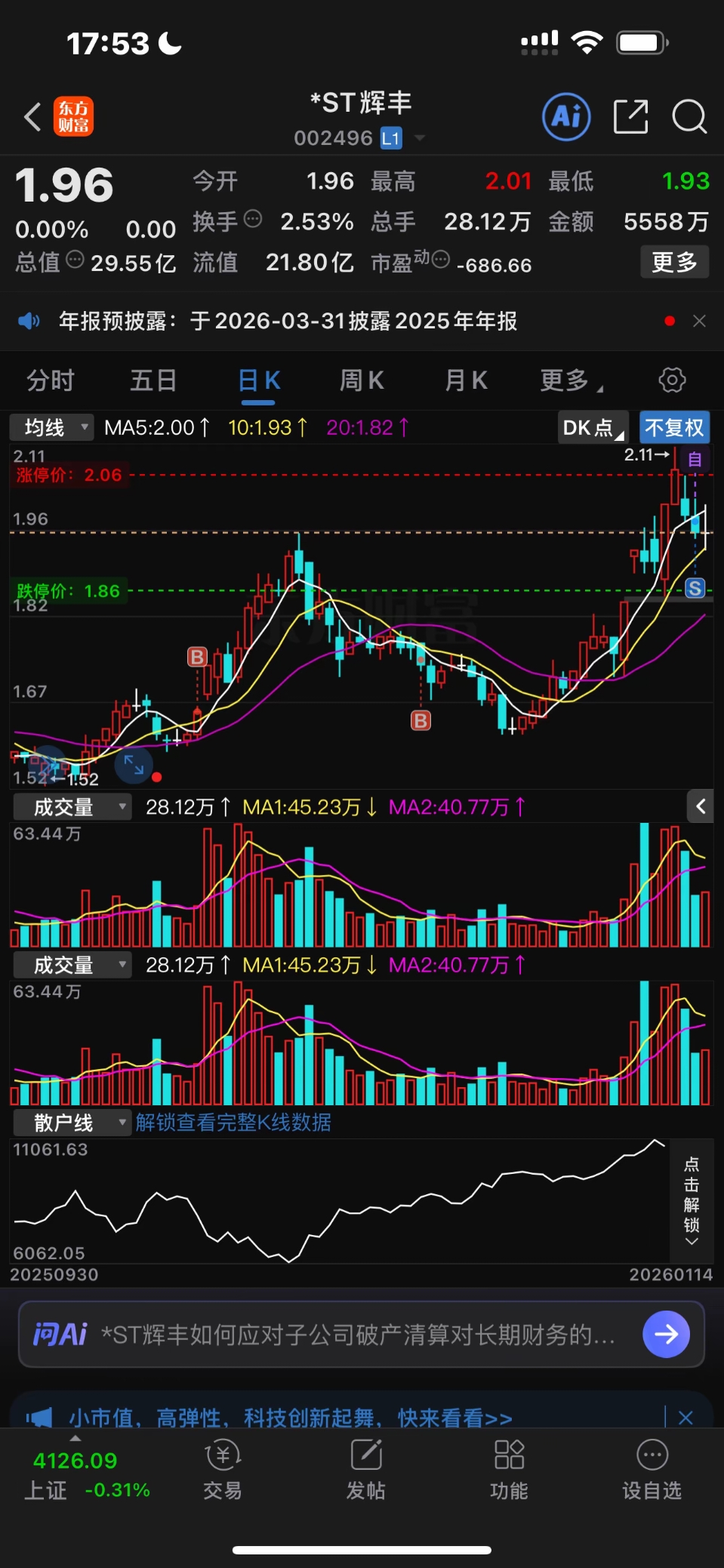Tap the 20260114 end date label
Viewport: 724px width, 1568px height.
click(671, 1274)
